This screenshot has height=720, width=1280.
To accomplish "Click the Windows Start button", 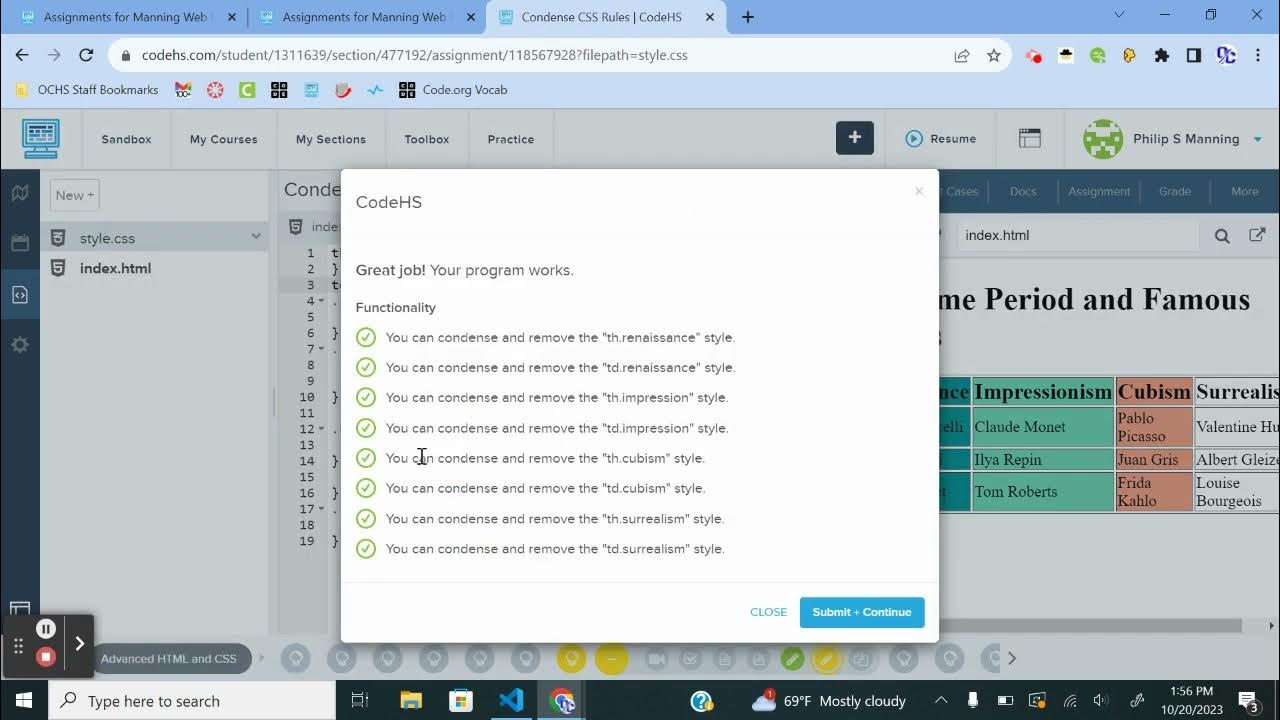I will tap(23, 700).
